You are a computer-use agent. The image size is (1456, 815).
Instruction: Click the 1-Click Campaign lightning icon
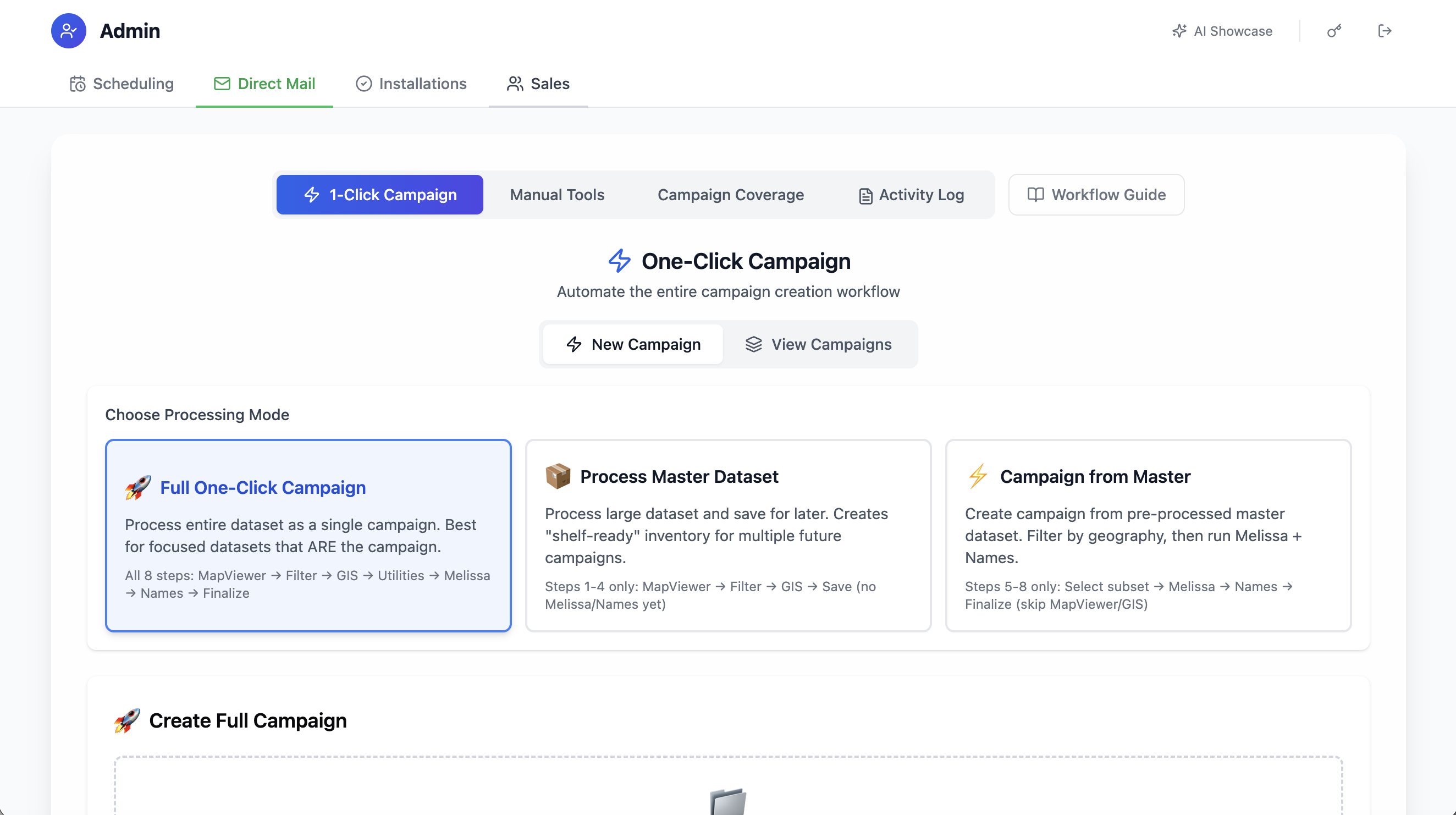311,195
